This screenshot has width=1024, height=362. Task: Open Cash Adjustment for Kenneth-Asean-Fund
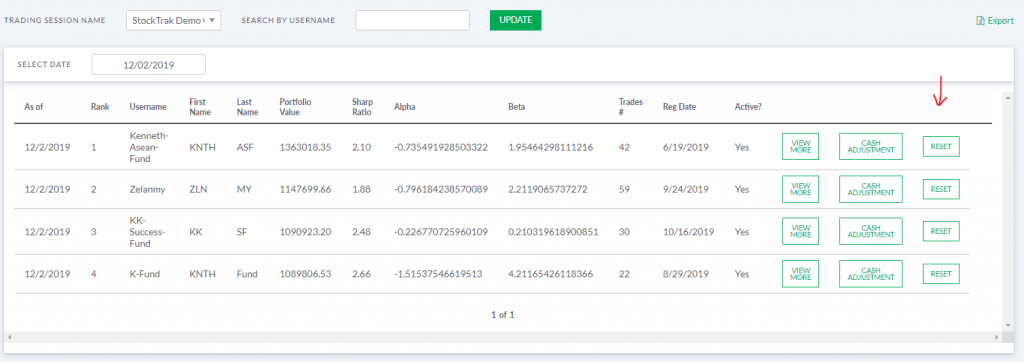tap(871, 146)
